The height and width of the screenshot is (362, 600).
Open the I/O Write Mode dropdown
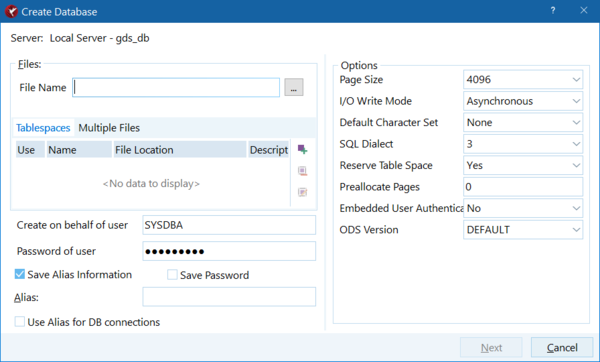(x=576, y=101)
